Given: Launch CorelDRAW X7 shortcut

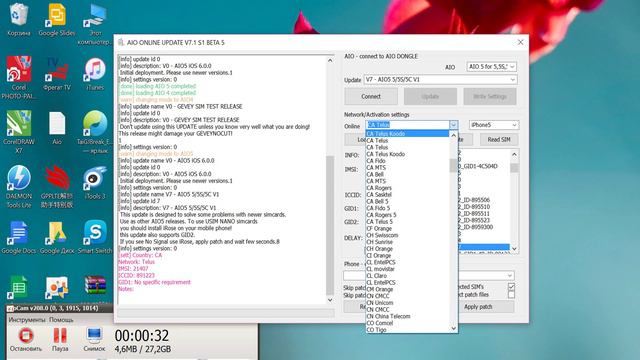Looking at the screenshot, I should pos(19,131).
